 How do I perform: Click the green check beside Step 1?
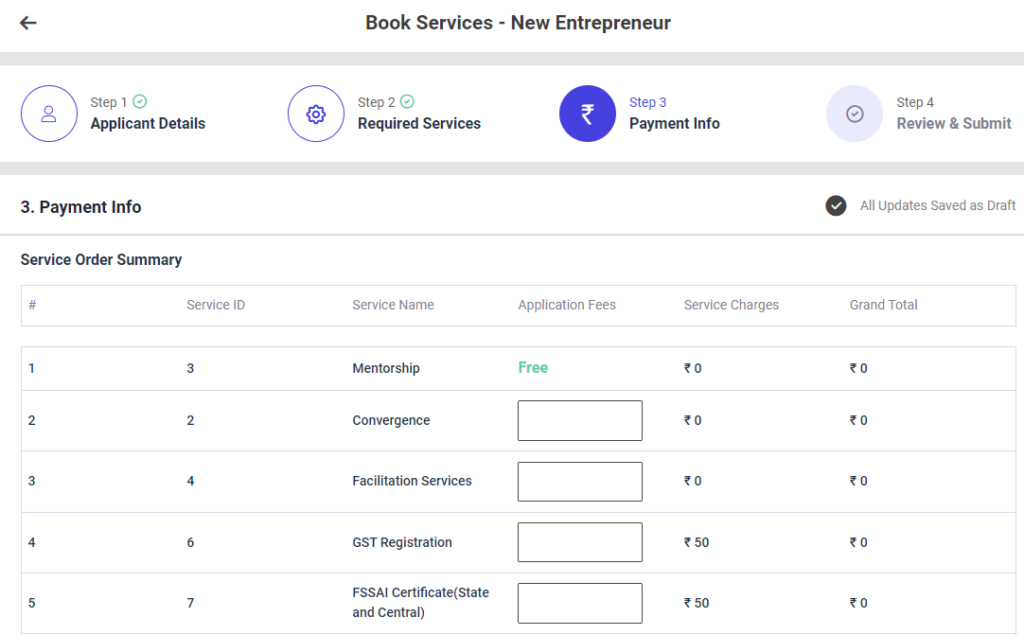pyautogui.click(x=140, y=102)
